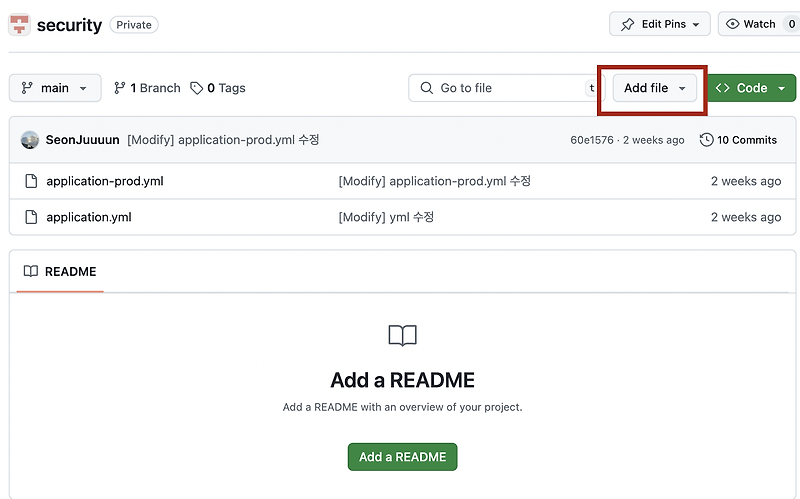Click the 'Add a README' heading
The width and height of the screenshot is (800, 499).
(403, 380)
